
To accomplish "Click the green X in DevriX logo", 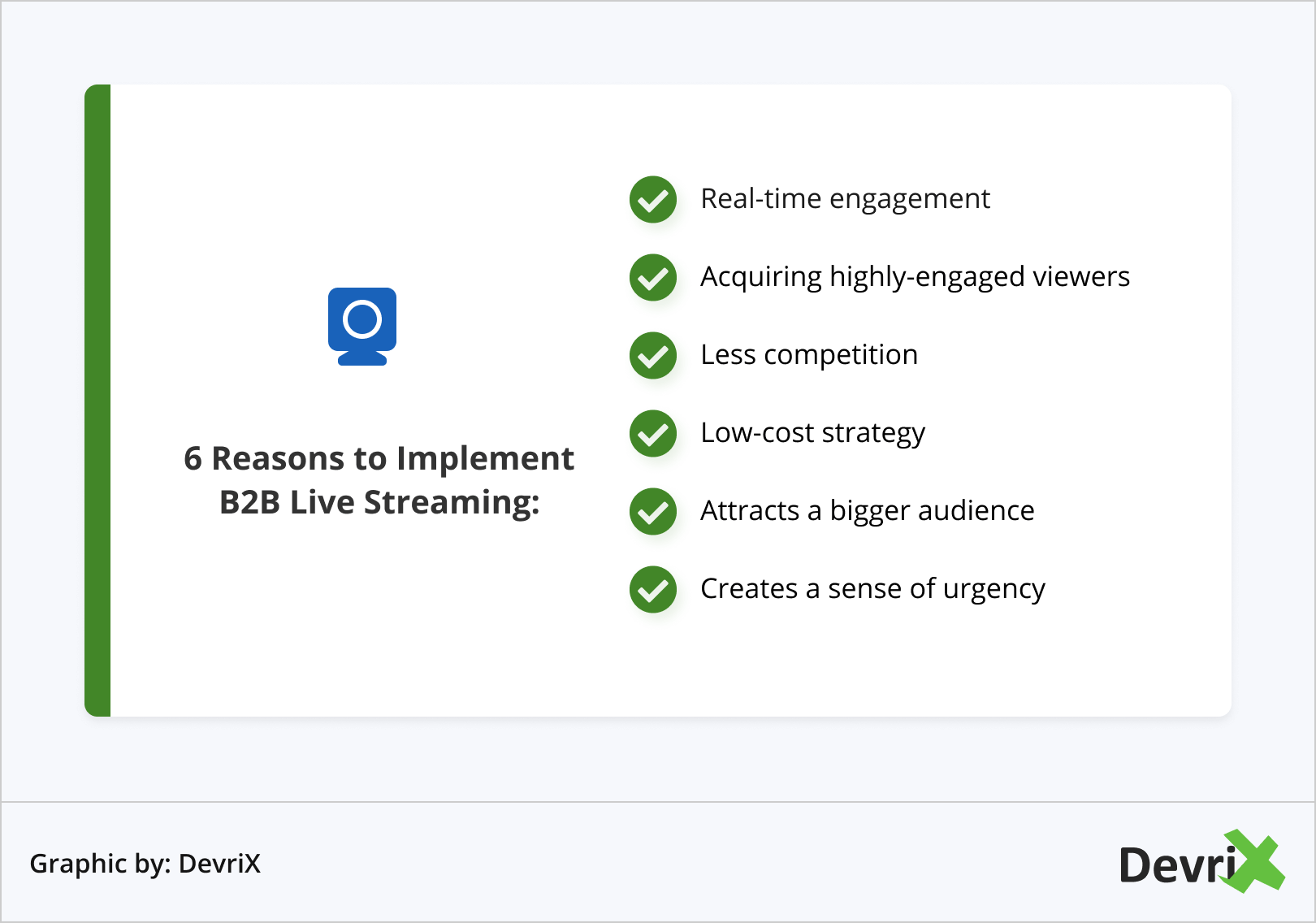I will (x=1253, y=861).
